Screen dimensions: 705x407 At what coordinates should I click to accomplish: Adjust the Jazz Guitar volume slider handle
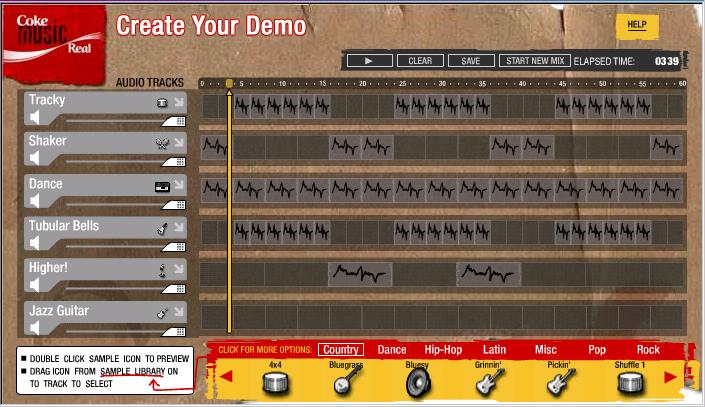[174, 331]
